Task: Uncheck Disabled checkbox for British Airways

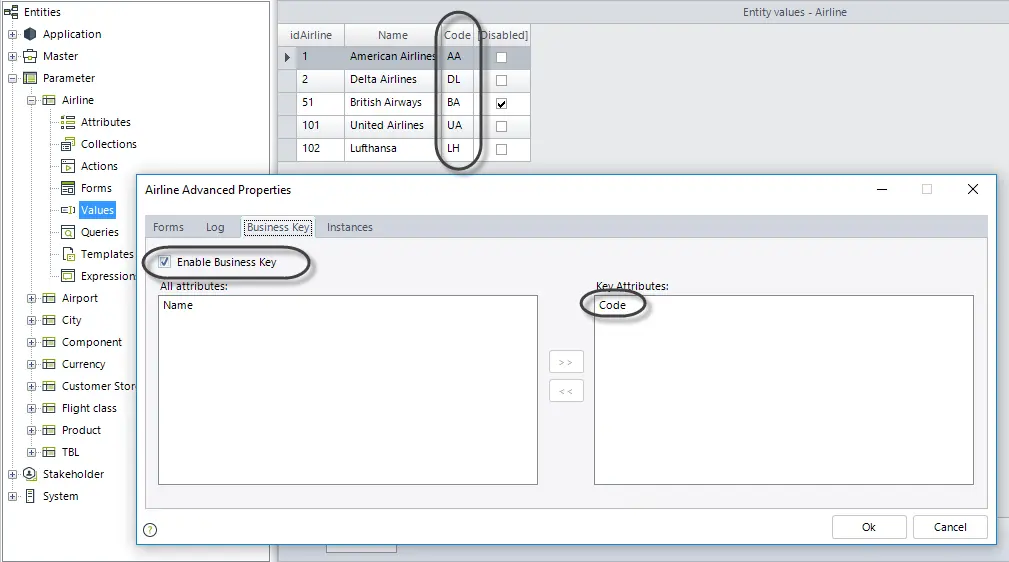Action: (x=501, y=104)
